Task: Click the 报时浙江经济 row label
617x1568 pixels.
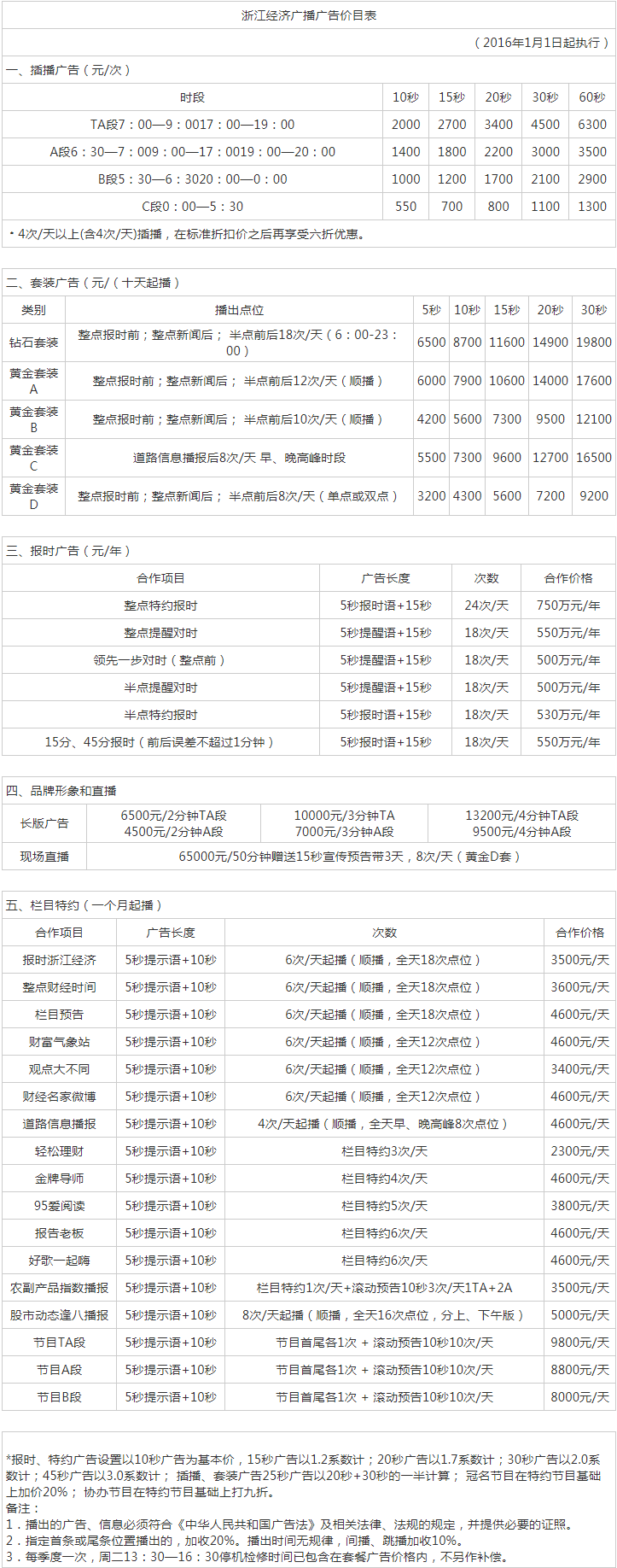Action: point(60,960)
